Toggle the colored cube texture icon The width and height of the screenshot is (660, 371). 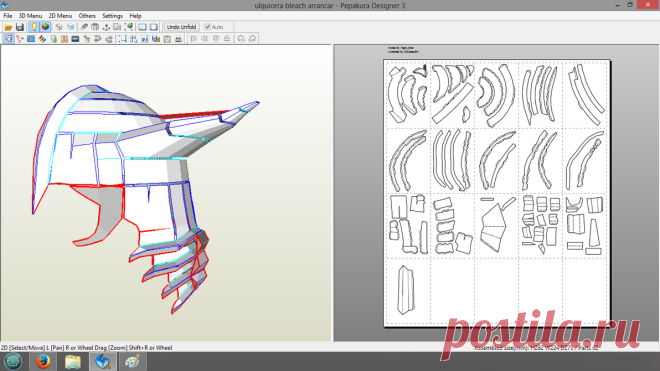pos(45,27)
